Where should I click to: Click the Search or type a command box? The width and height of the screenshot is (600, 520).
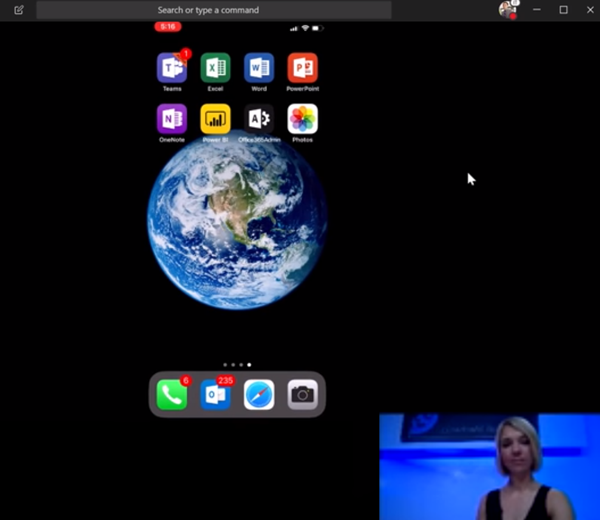[x=214, y=10]
